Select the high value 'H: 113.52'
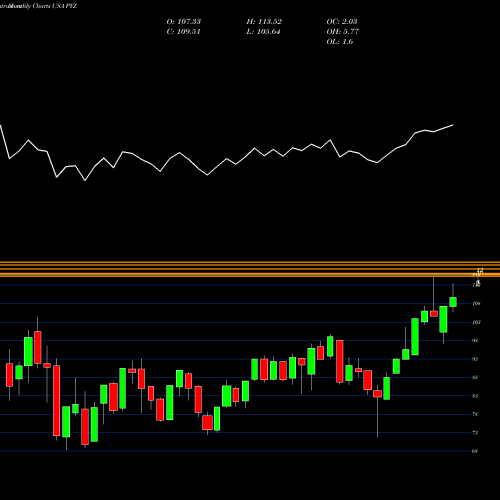The width and height of the screenshot is (500, 500). point(264,21)
